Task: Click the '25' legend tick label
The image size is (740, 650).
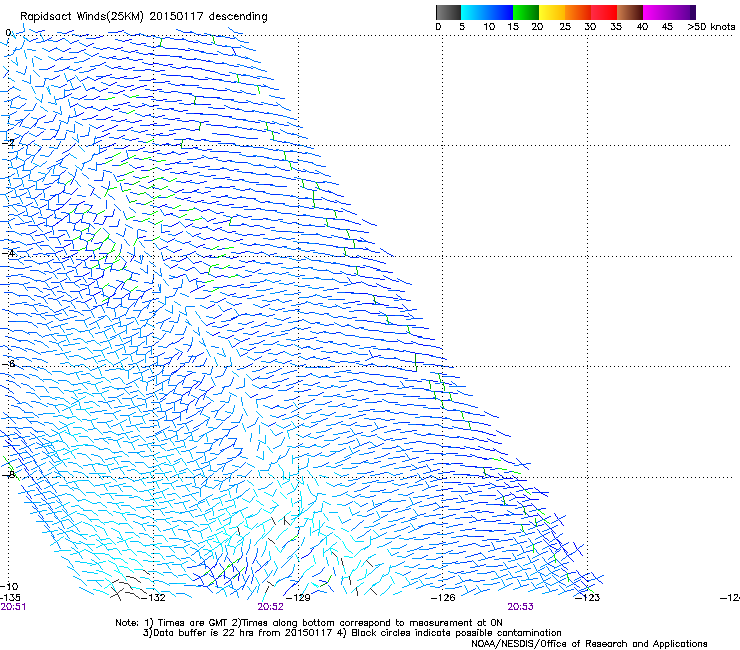Action: pyautogui.click(x=565, y=27)
